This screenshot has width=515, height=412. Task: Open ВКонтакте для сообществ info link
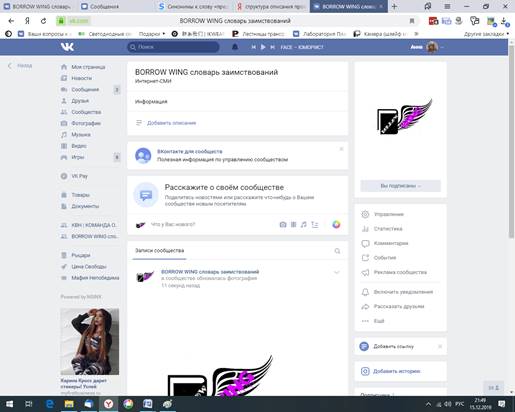(190, 151)
